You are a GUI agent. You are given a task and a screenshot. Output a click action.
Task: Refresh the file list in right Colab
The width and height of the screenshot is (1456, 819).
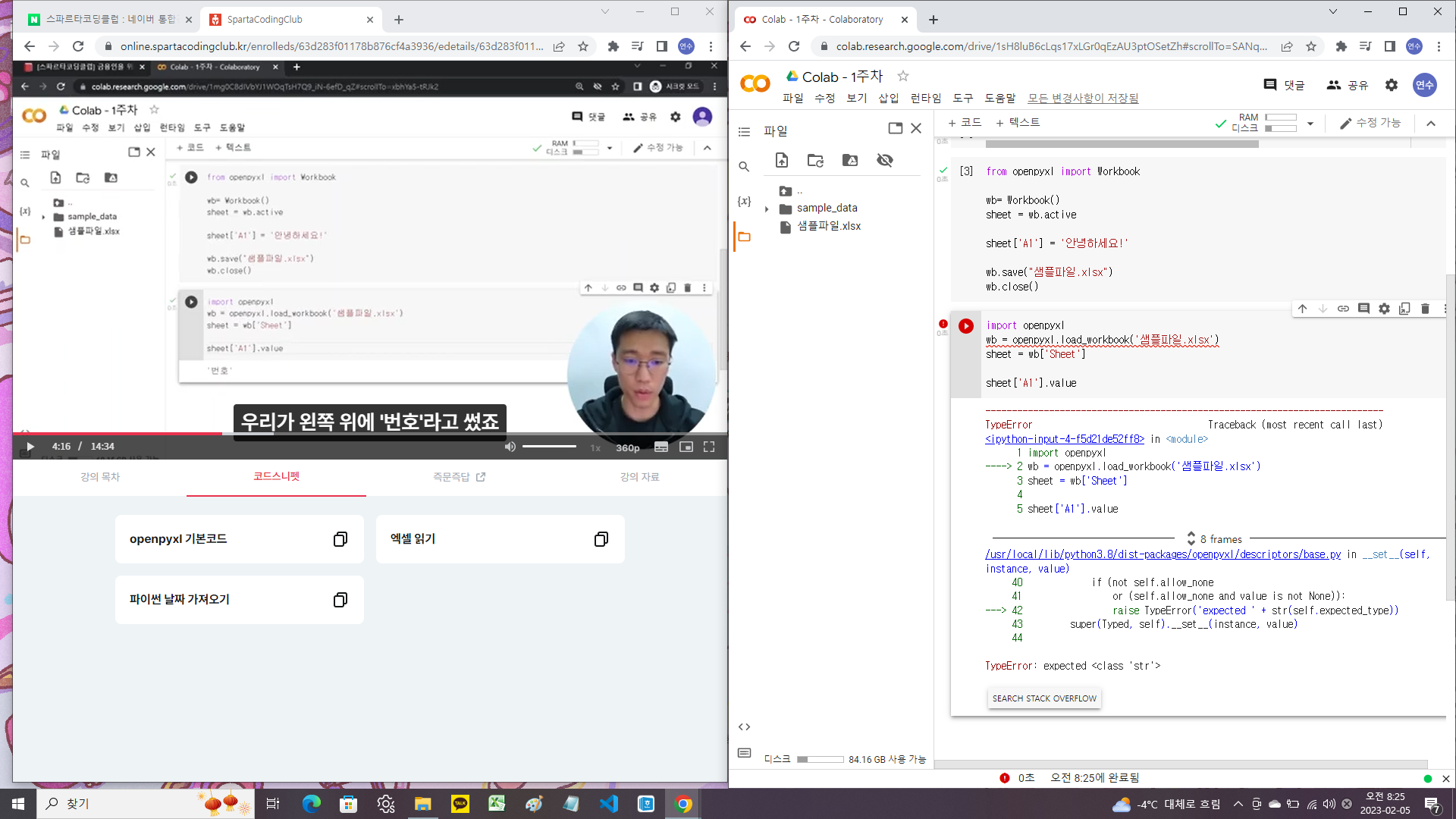click(815, 160)
